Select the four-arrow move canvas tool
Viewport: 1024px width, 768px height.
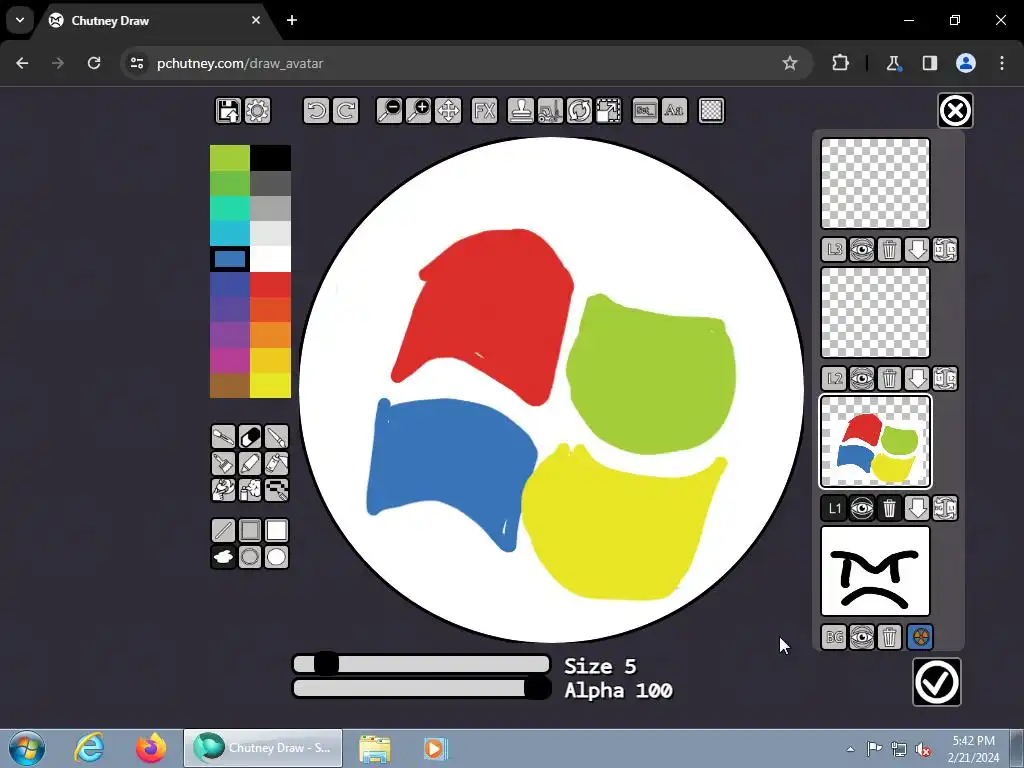448,110
